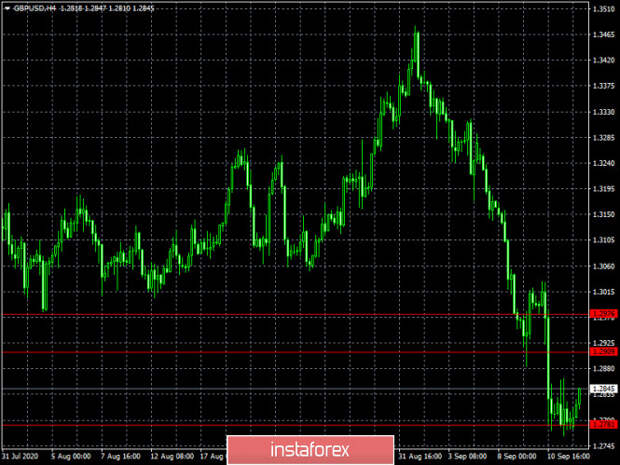The width and height of the screenshot is (620, 465).
Task: Click the 1.3240 price axis value
Action: 604,163
